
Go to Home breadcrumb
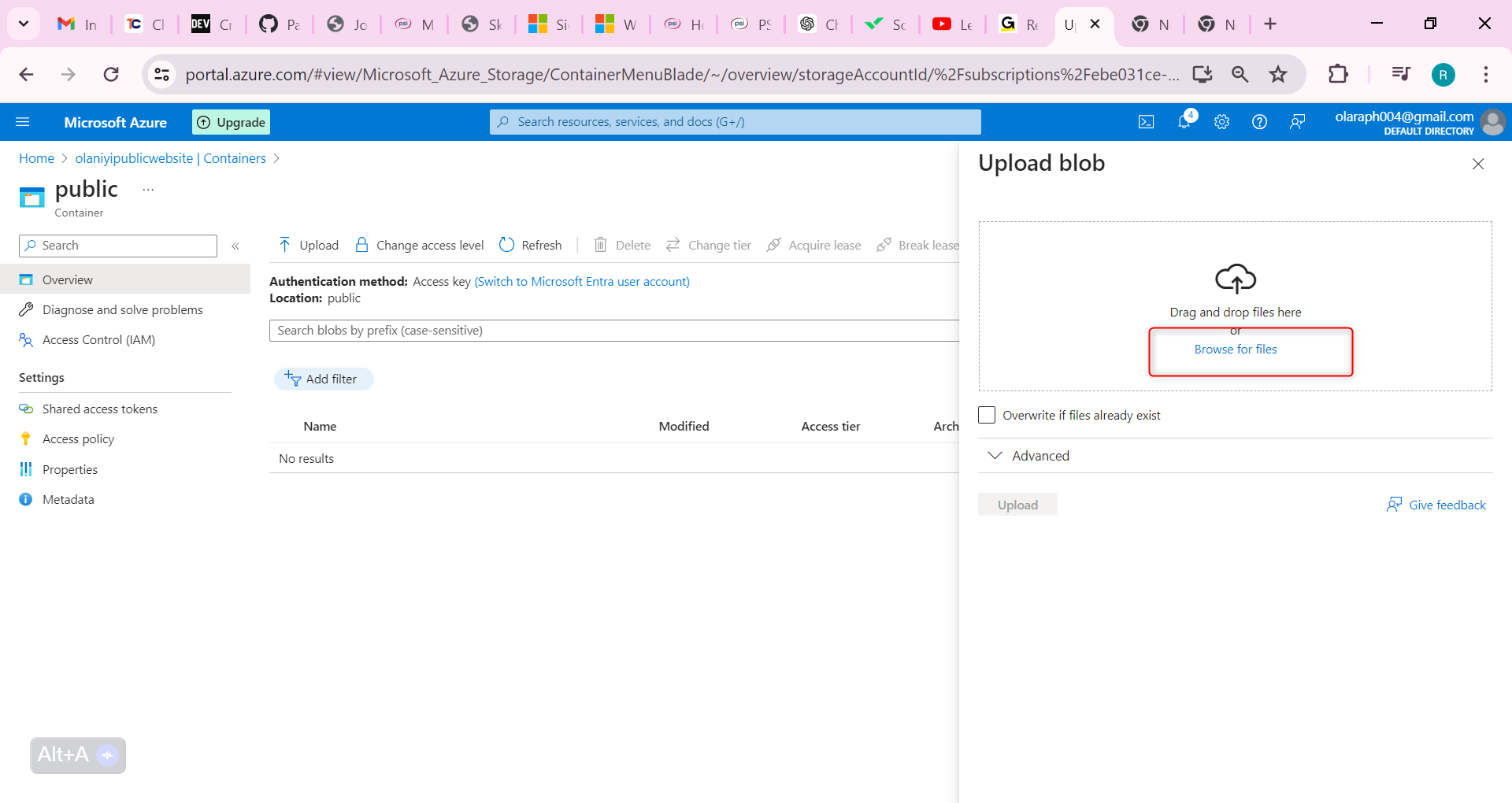[x=36, y=158]
